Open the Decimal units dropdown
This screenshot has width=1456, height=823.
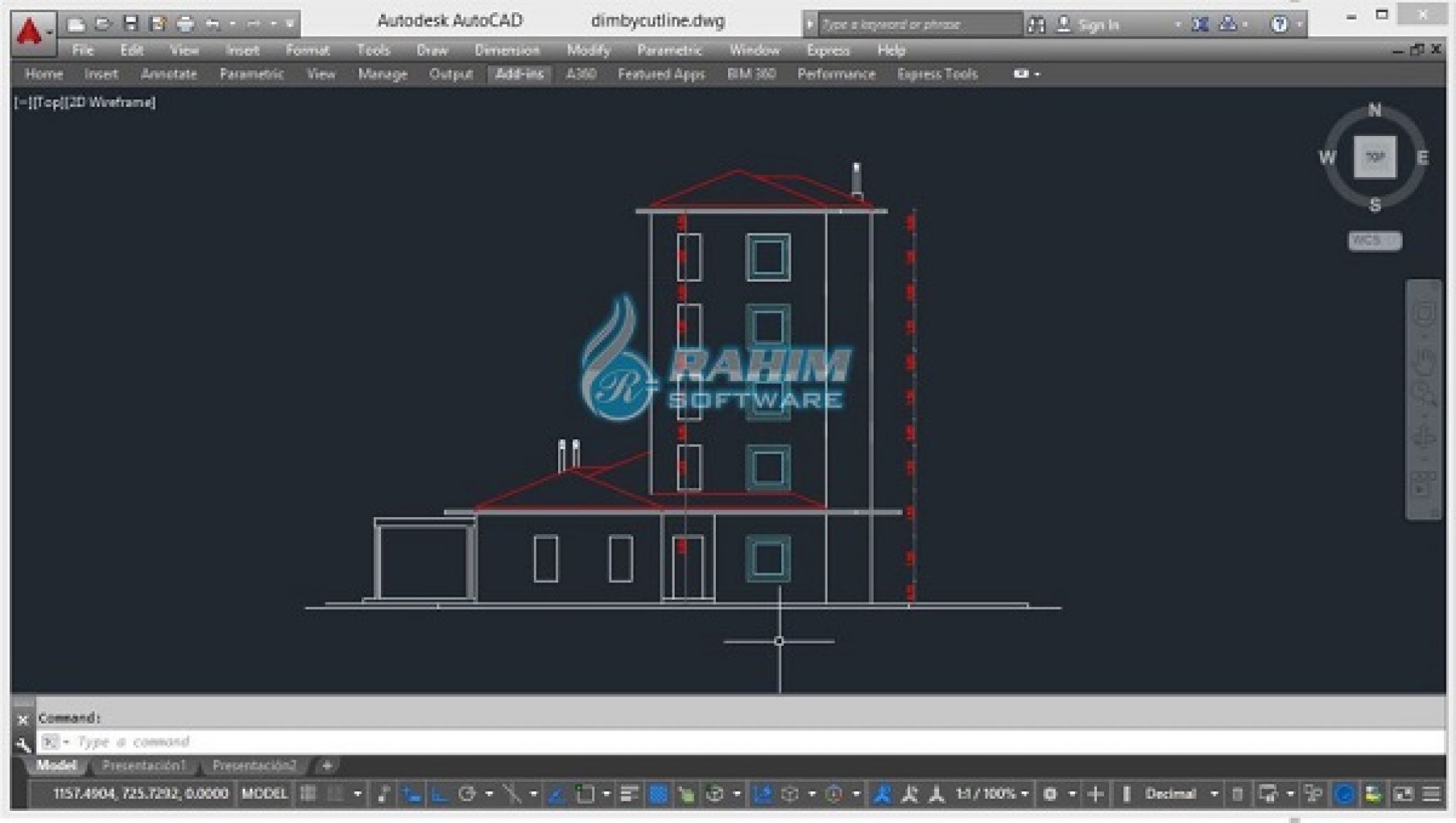click(x=1214, y=794)
